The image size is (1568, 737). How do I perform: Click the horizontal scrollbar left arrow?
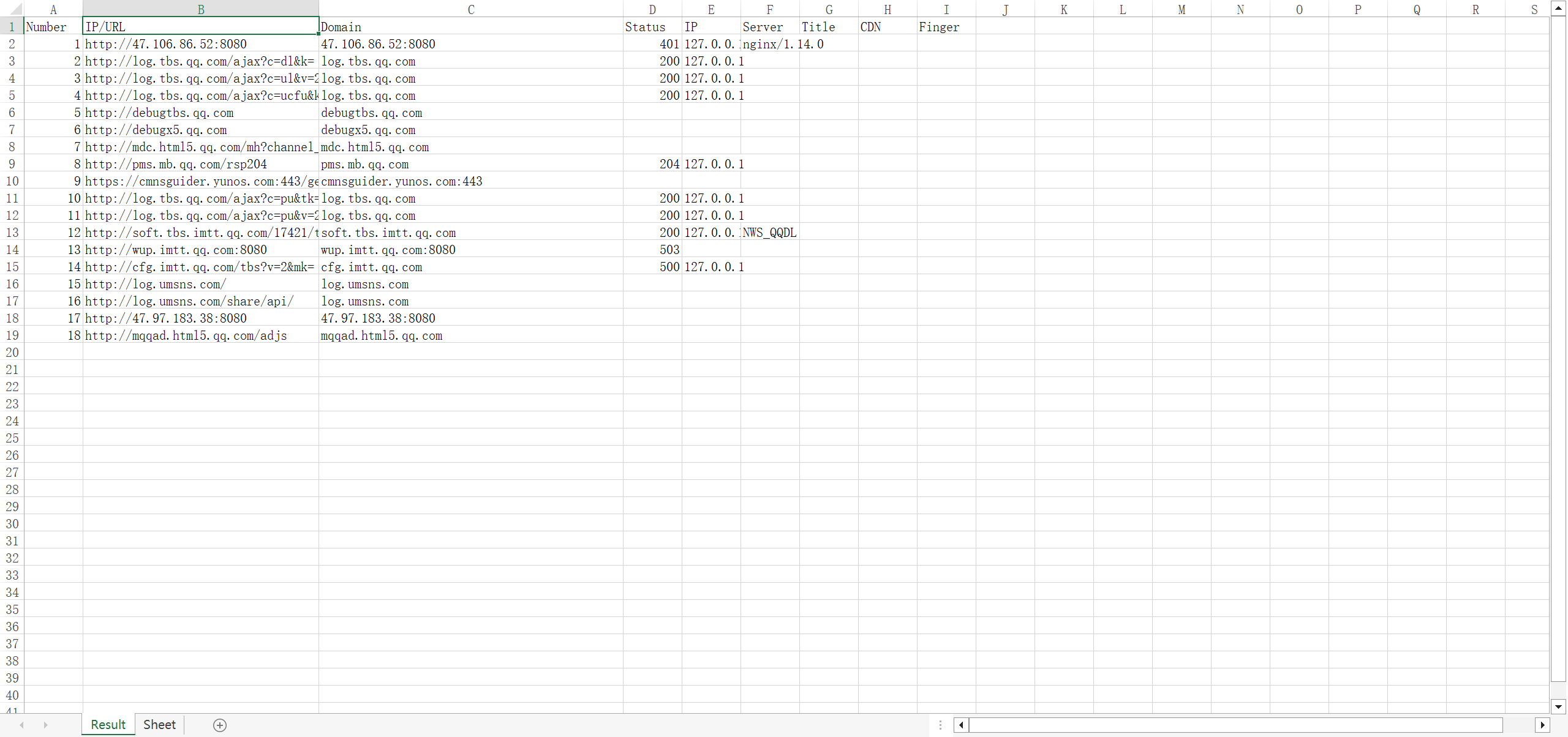(961, 725)
